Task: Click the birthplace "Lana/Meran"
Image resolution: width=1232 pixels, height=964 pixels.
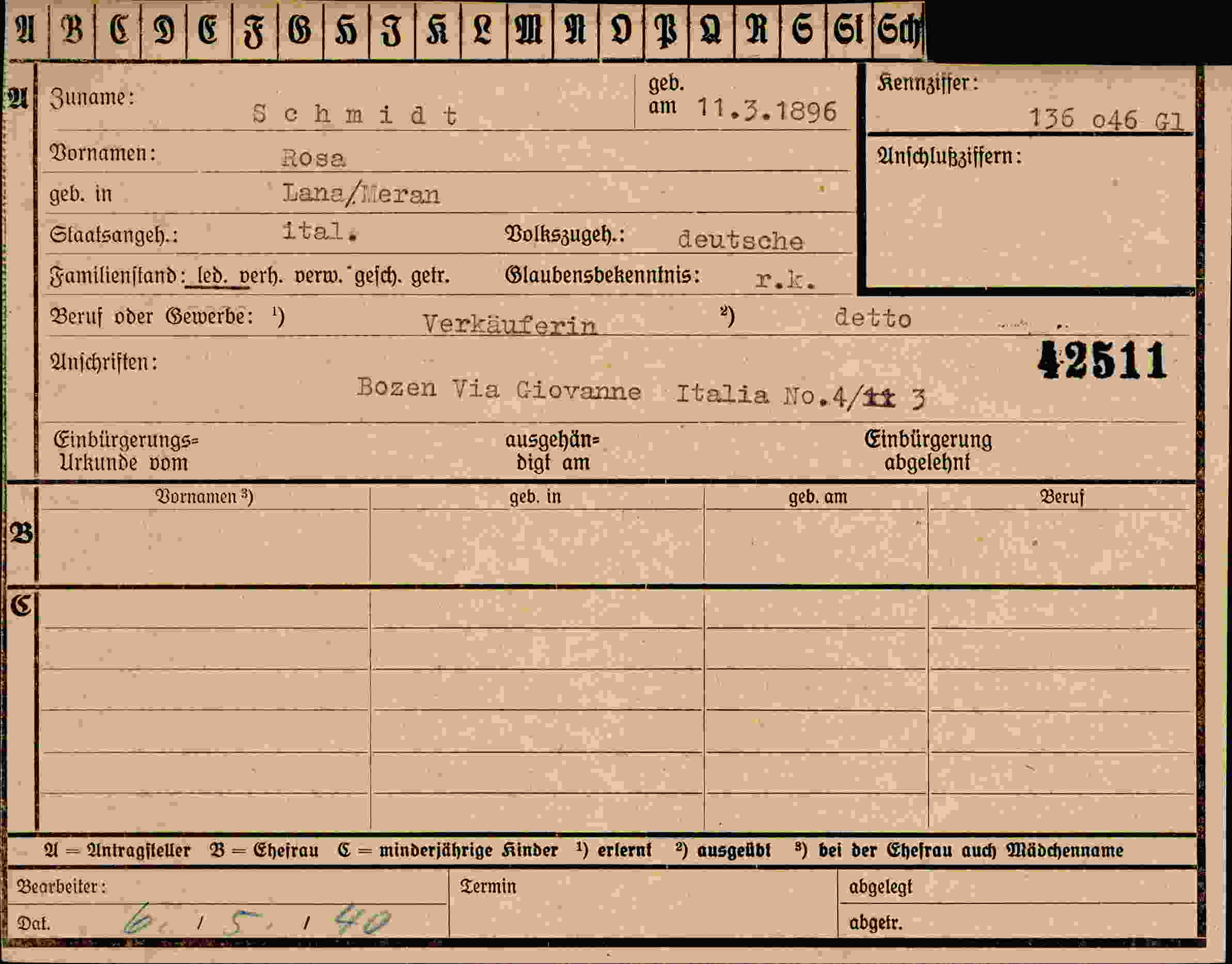Action: [x=361, y=194]
